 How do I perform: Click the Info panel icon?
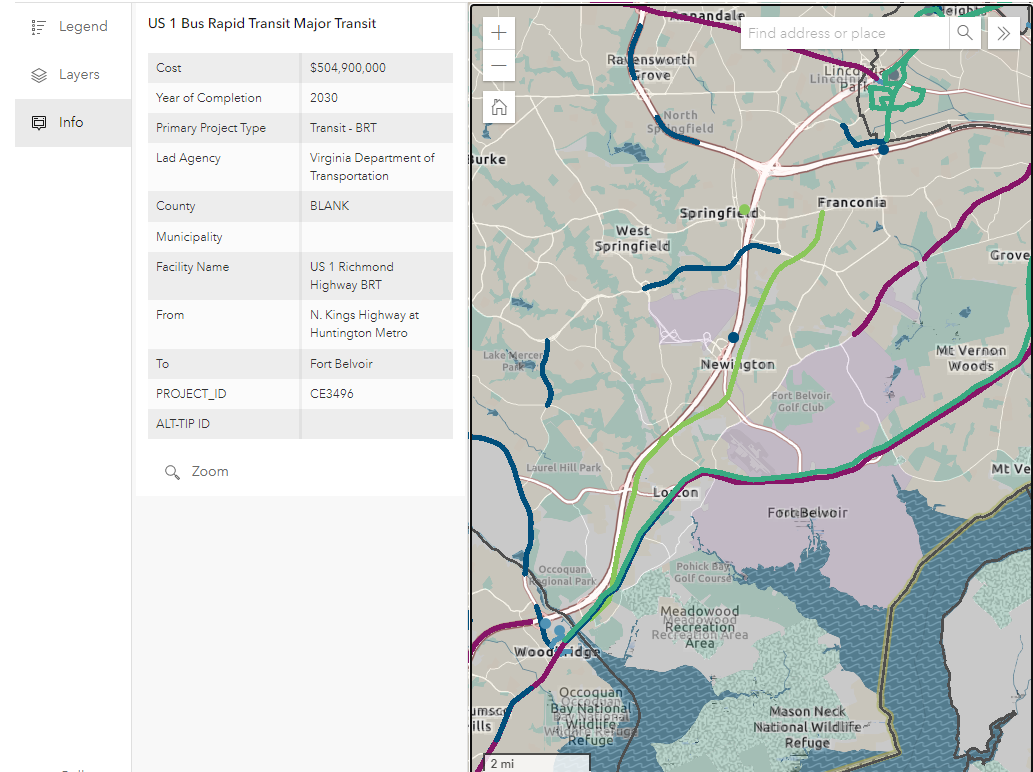click(38, 122)
